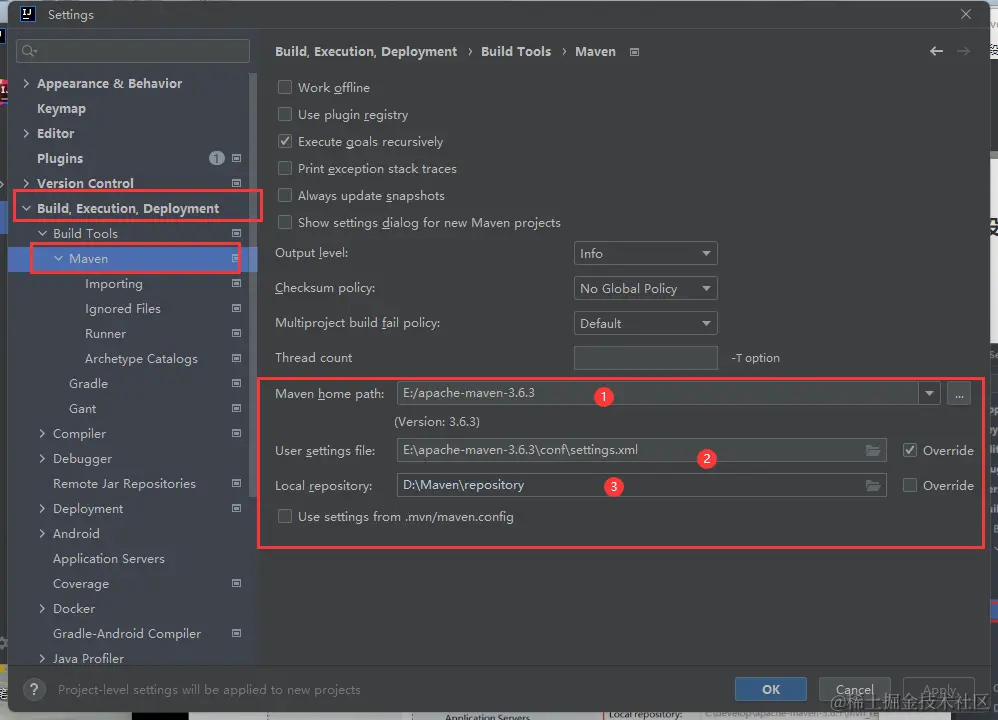Enable Use settings from .mvn/maven.config

285,516
